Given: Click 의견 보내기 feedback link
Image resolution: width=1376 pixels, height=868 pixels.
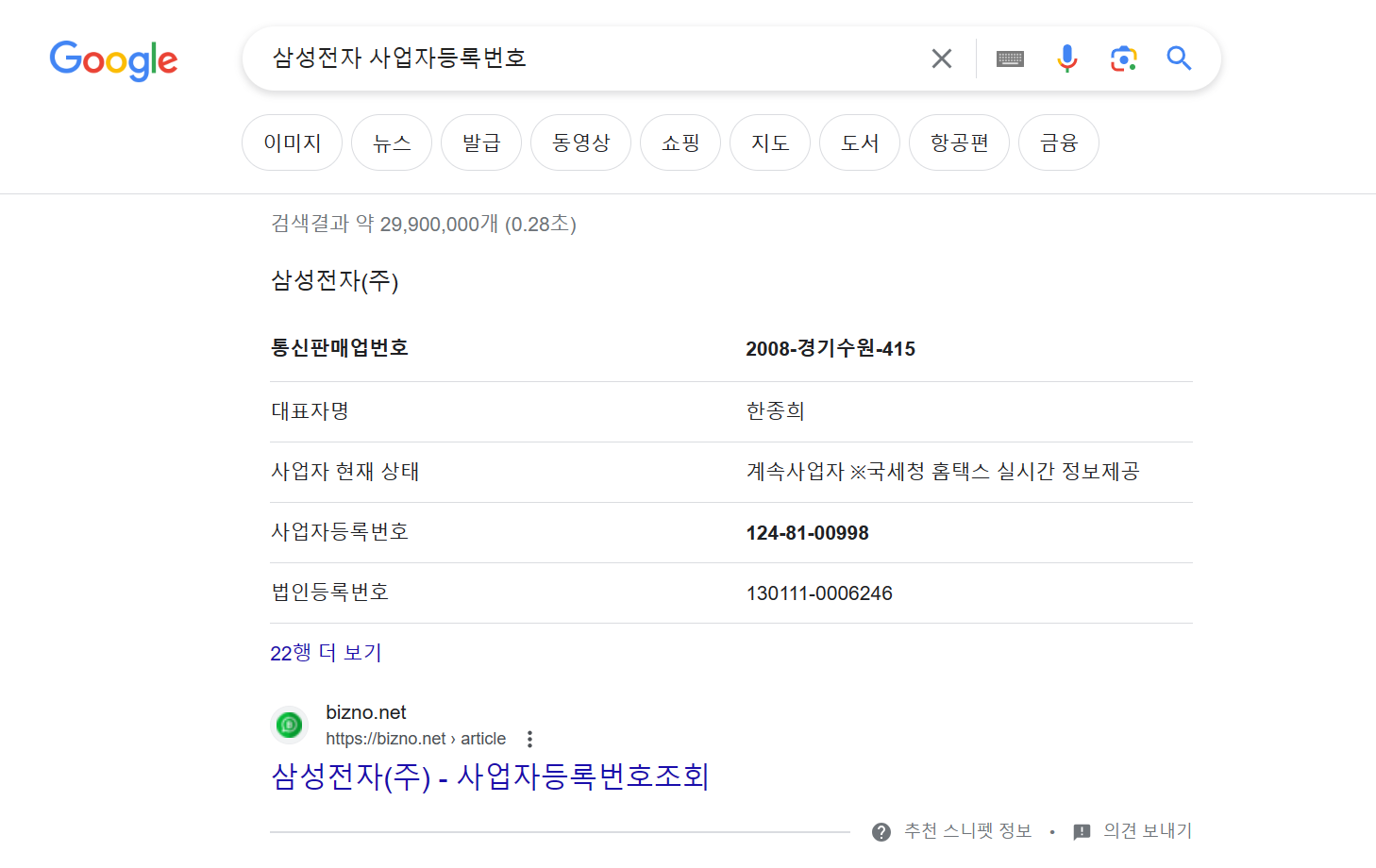Looking at the screenshot, I should (1148, 831).
